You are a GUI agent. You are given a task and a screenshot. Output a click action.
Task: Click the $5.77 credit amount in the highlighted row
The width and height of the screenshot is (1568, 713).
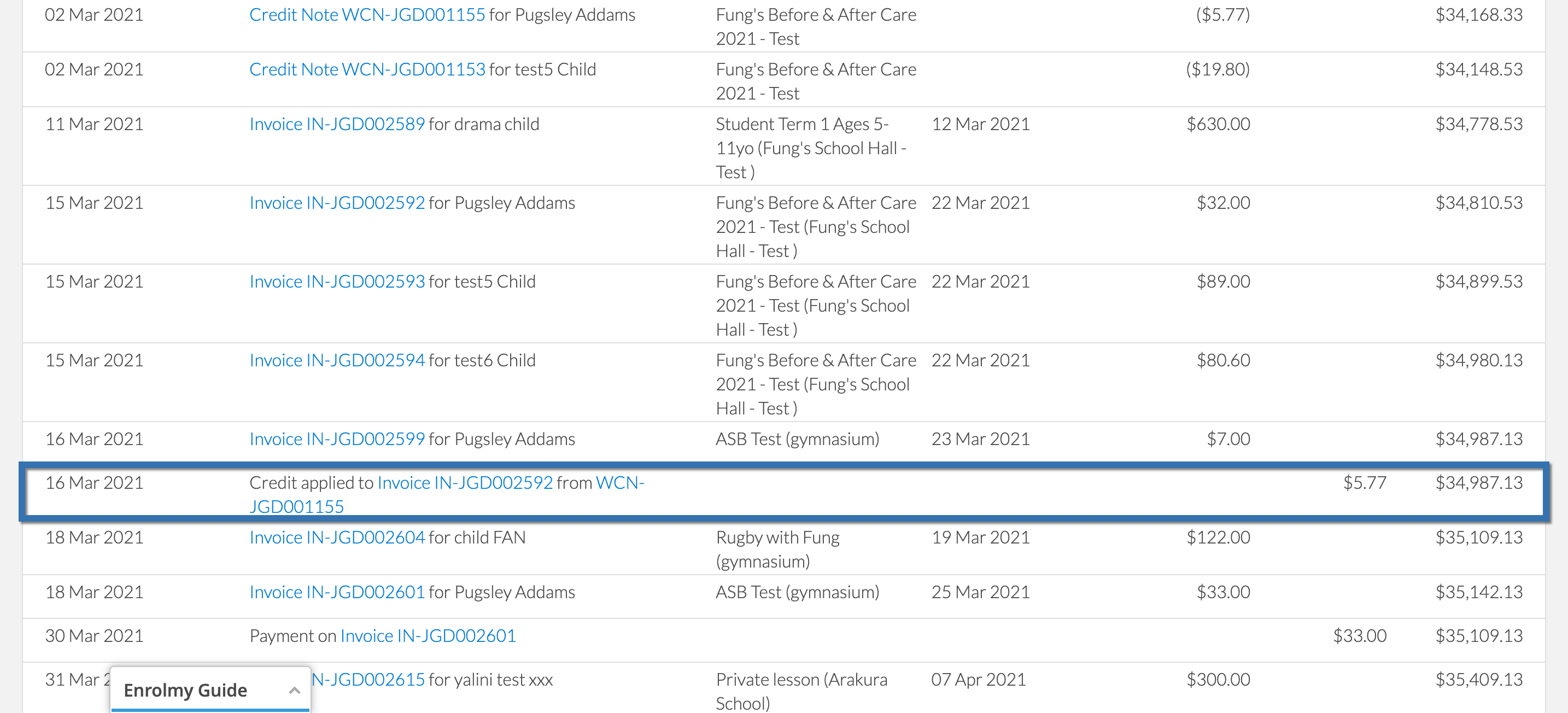(1364, 483)
